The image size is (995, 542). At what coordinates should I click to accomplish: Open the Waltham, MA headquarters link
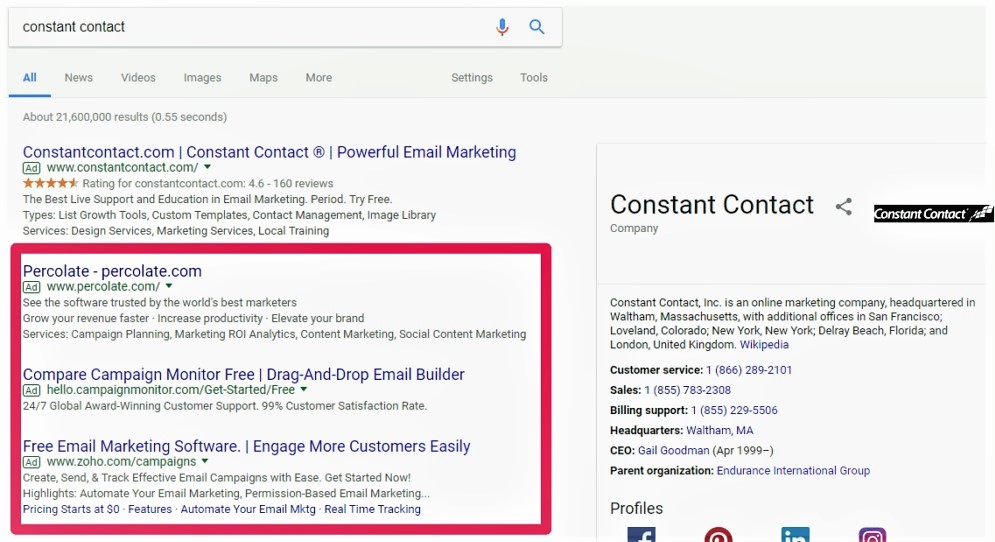pos(720,430)
